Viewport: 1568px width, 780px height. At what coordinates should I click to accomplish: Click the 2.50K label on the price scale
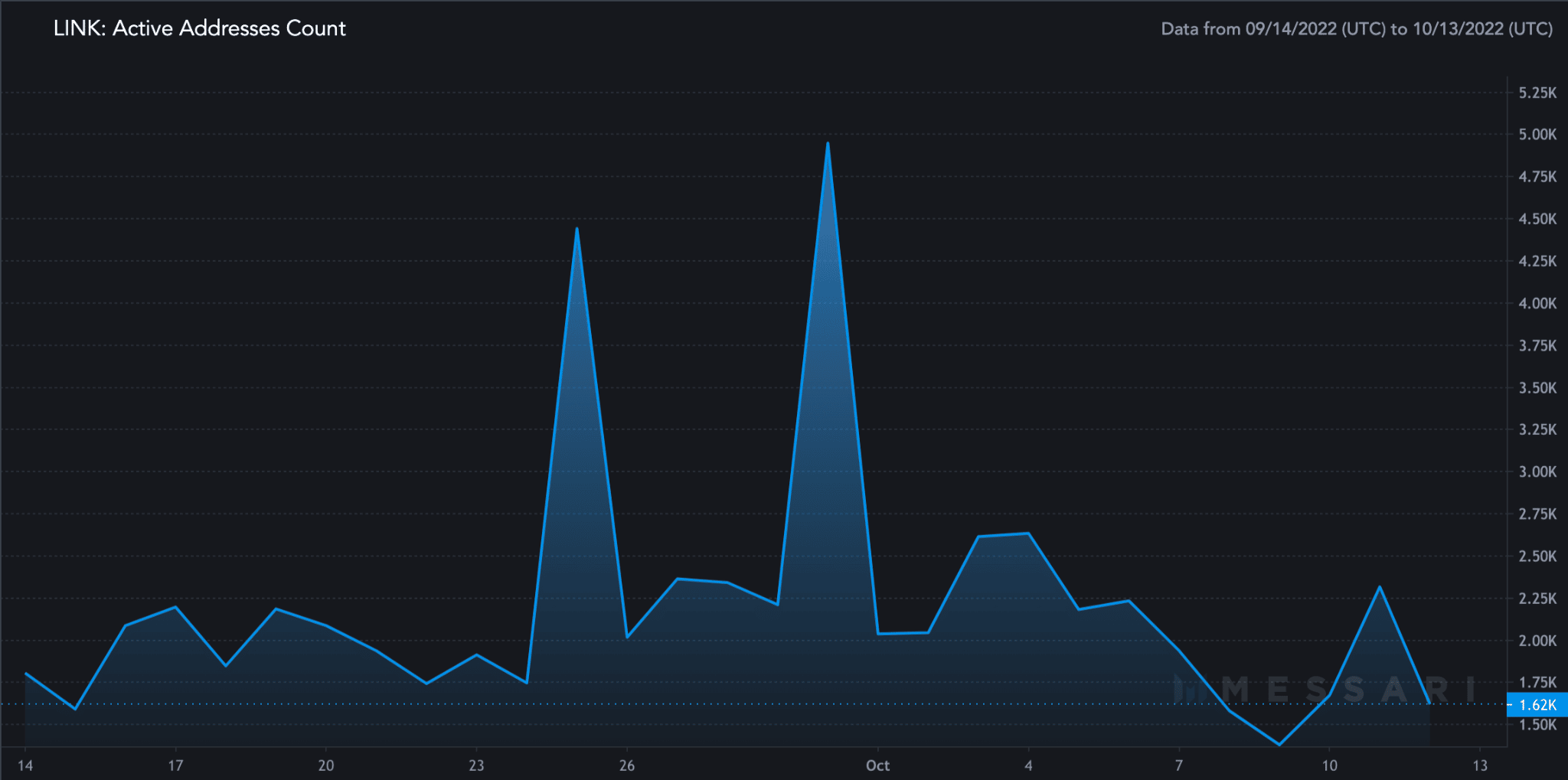click(1537, 556)
